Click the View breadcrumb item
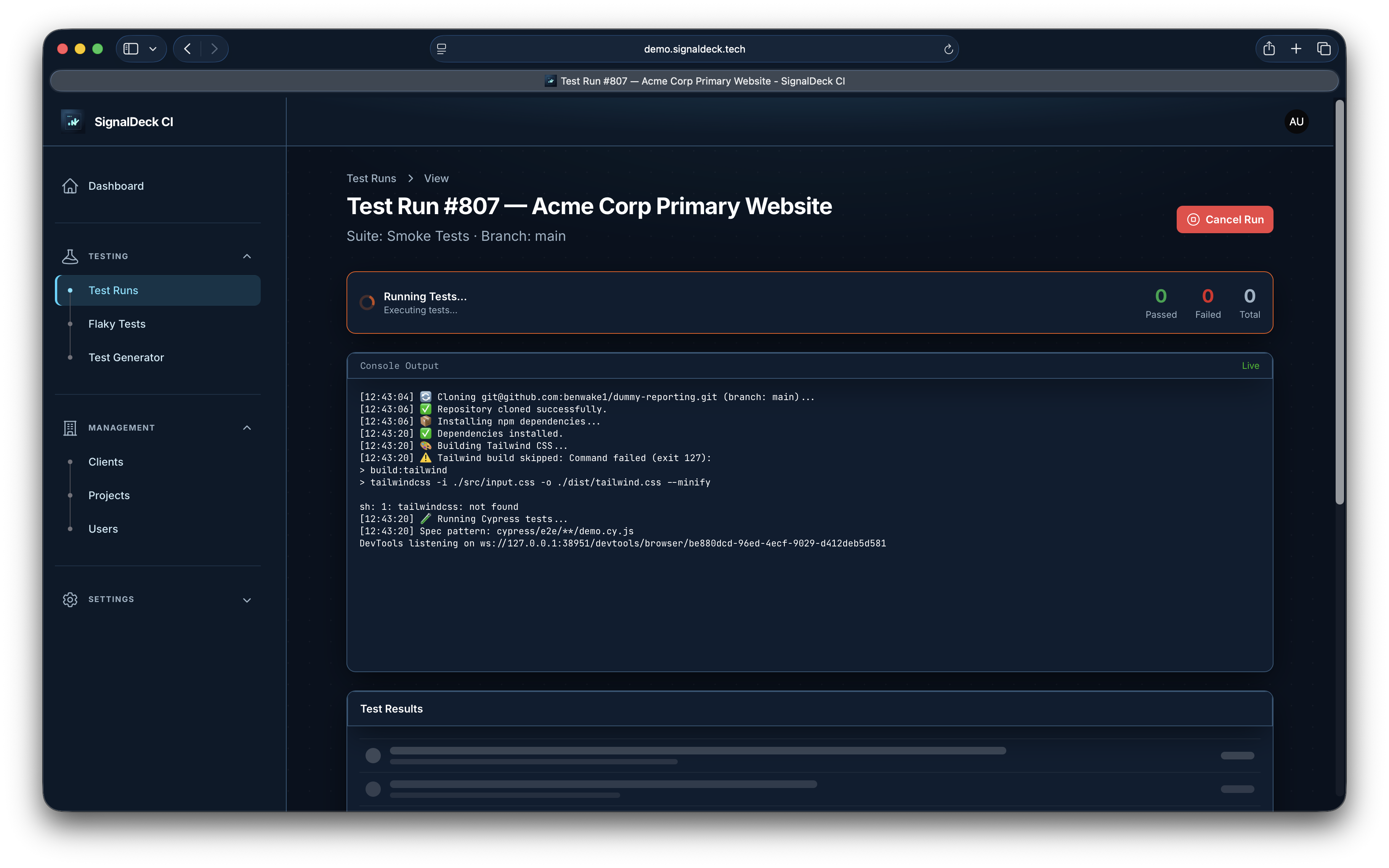The height and width of the screenshot is (868, 1389). (x=436, y=179)
